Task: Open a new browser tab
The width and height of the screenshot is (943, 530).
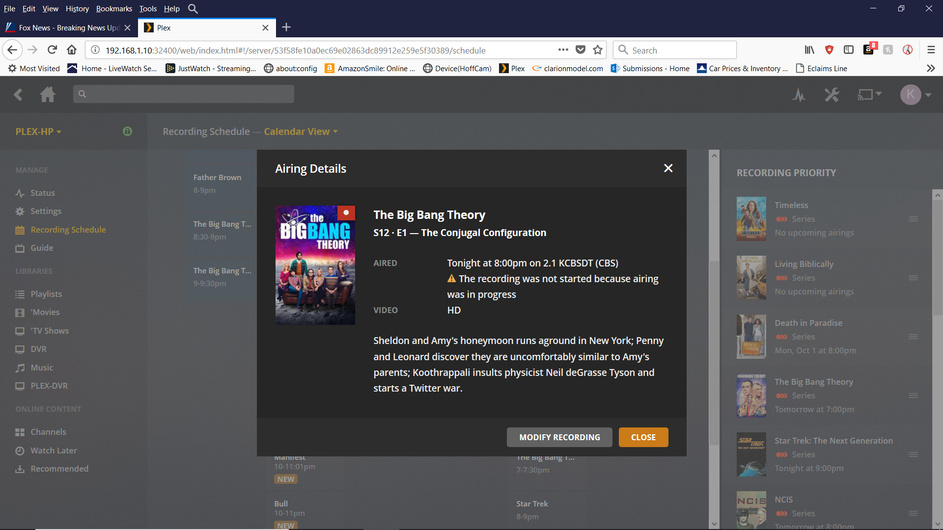Action: click(286, 27)
